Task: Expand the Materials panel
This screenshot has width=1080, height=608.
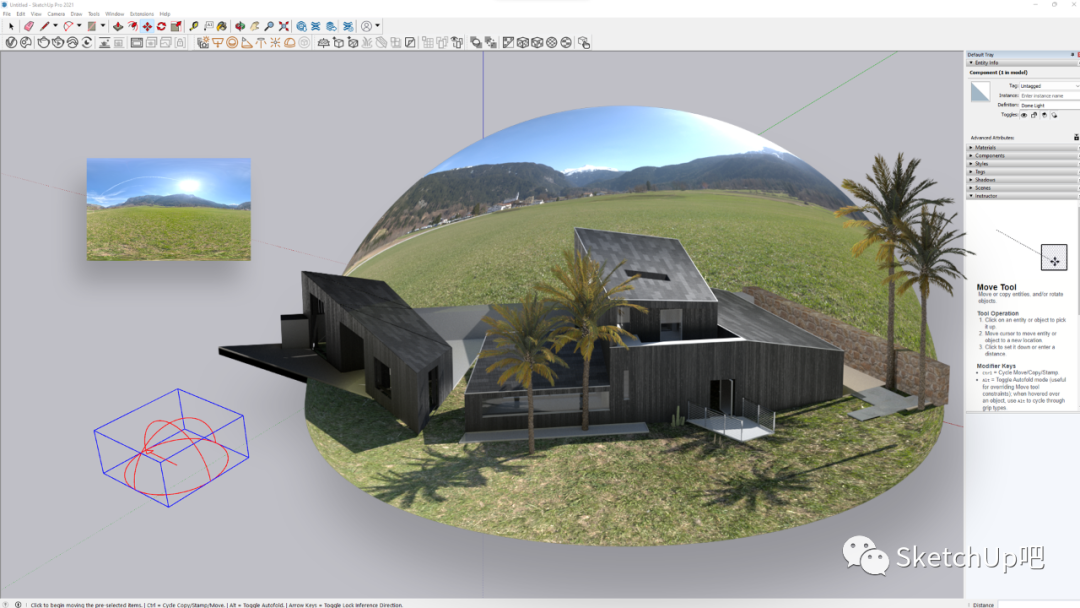Action: (x=971, y=147)
